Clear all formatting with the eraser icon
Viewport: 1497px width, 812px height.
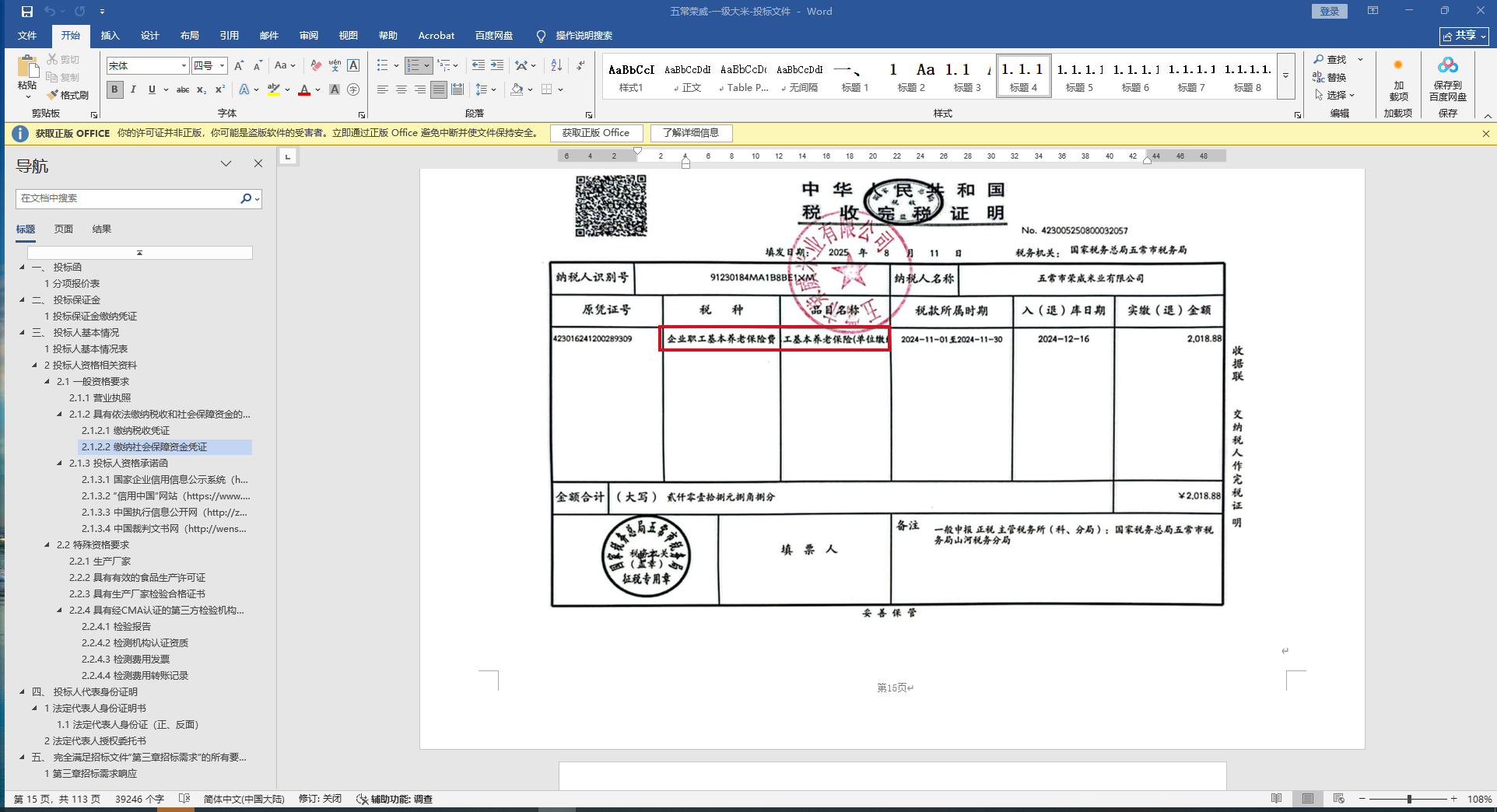point(315,65)
